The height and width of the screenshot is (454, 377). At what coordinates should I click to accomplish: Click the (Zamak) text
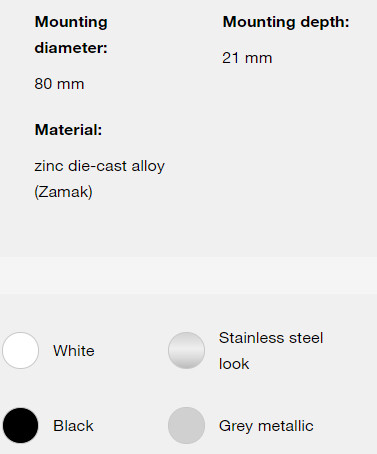pyautogui.click(x=63, y=192)
